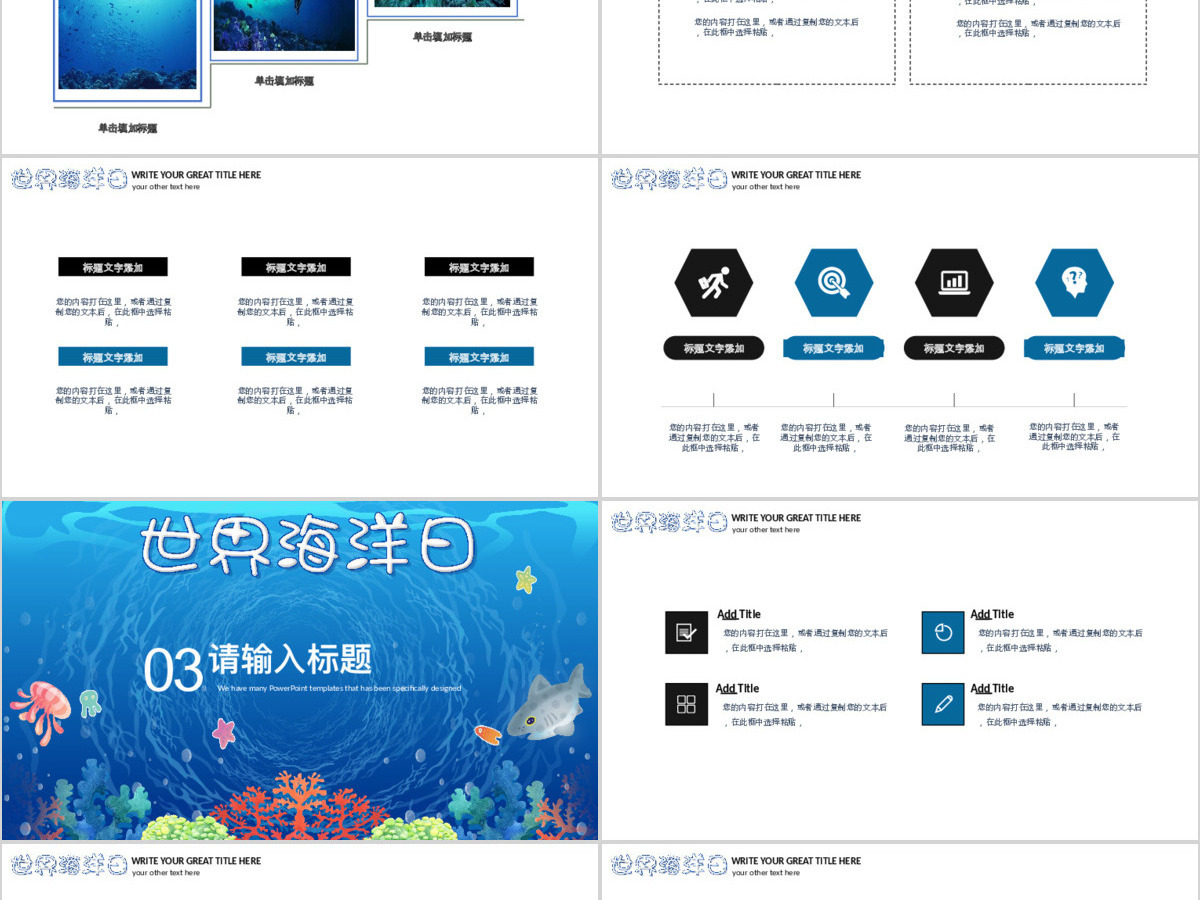
Task: Click blue label under head question-mark hexagon
Action: point(1074,348)
